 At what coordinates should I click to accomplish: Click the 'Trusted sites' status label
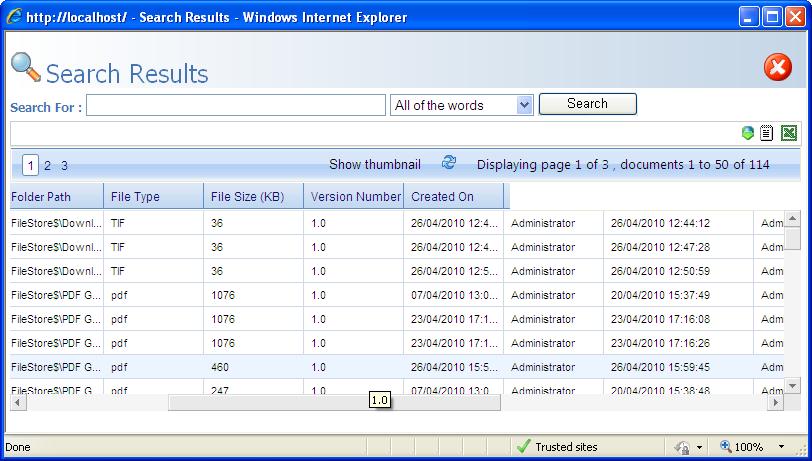pos(566,446)
